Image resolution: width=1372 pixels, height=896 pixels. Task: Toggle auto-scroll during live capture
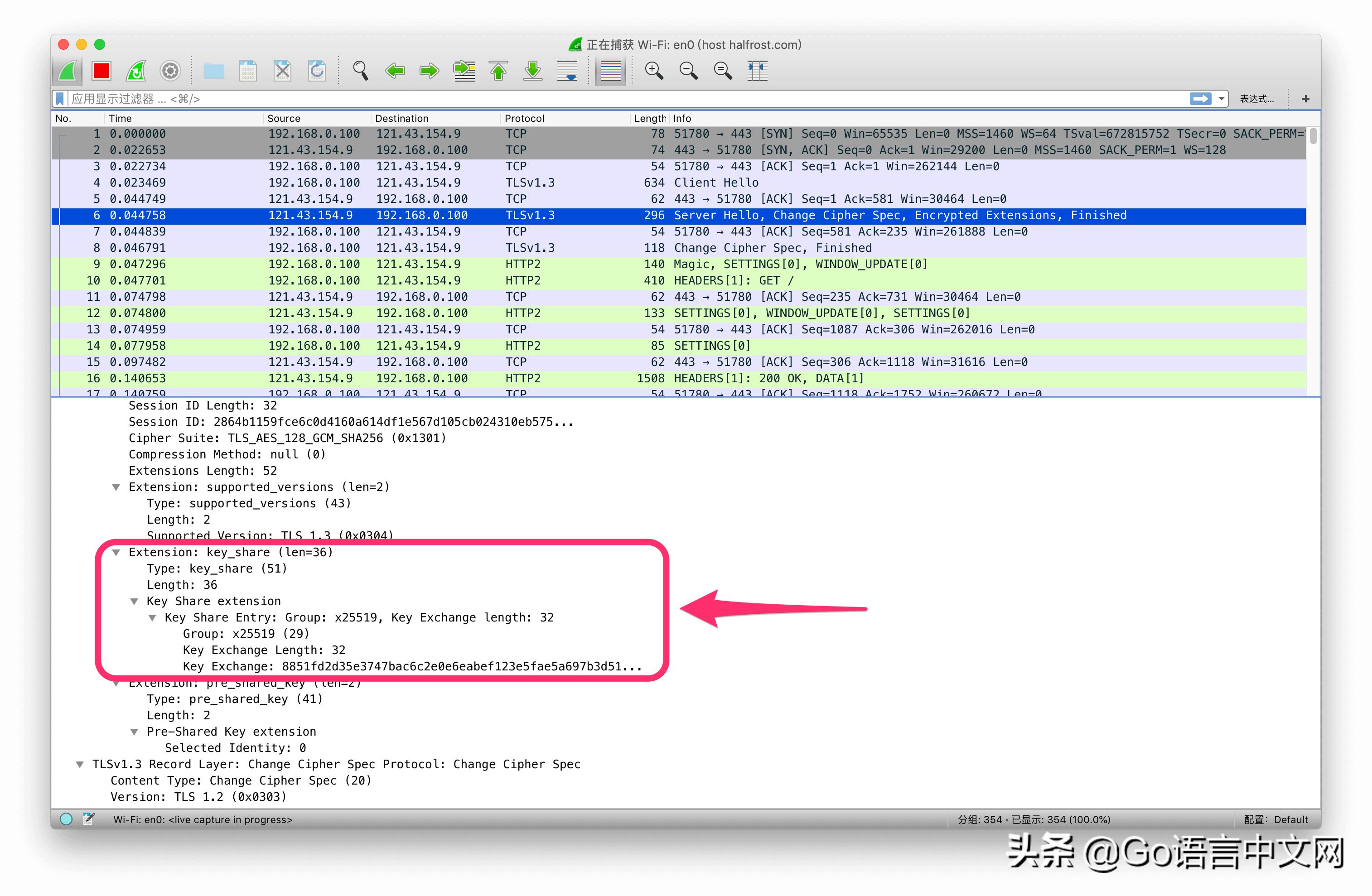[567, 71]
